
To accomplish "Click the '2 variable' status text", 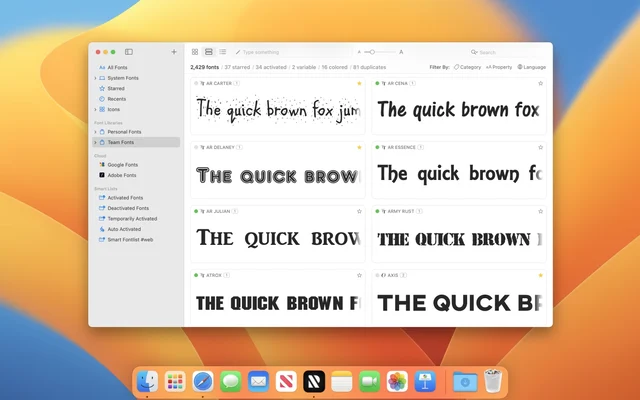I will [x=304, y=67].
